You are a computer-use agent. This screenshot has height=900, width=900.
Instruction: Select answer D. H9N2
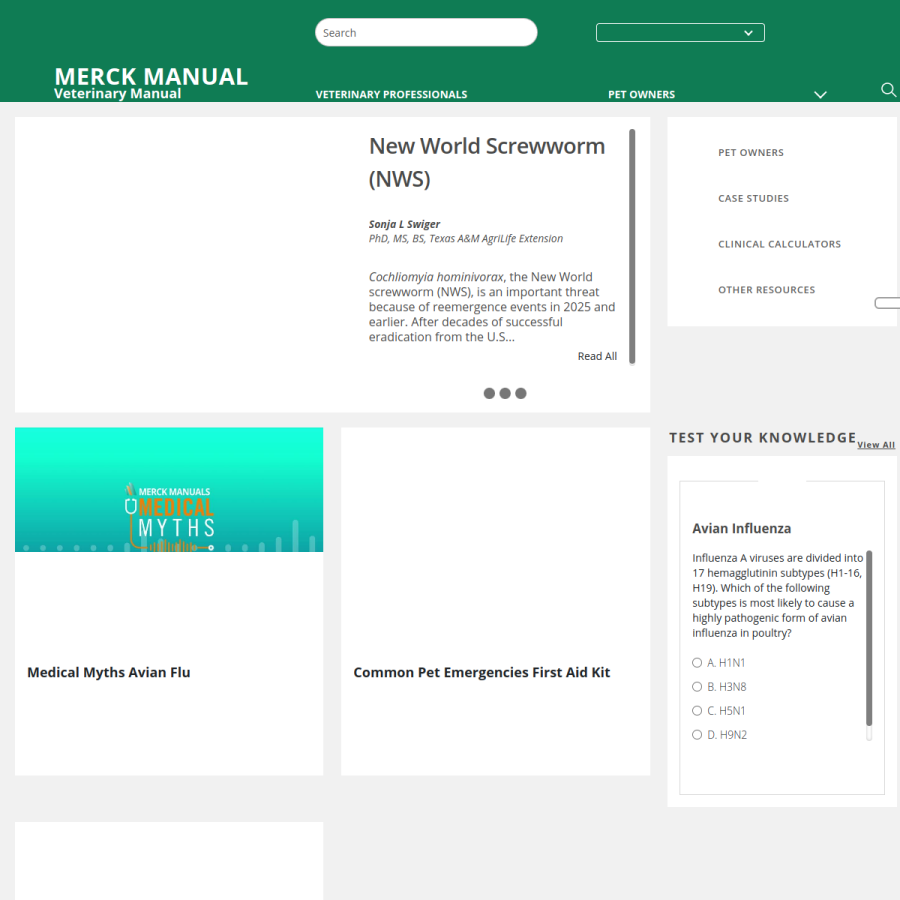[697, 735]
